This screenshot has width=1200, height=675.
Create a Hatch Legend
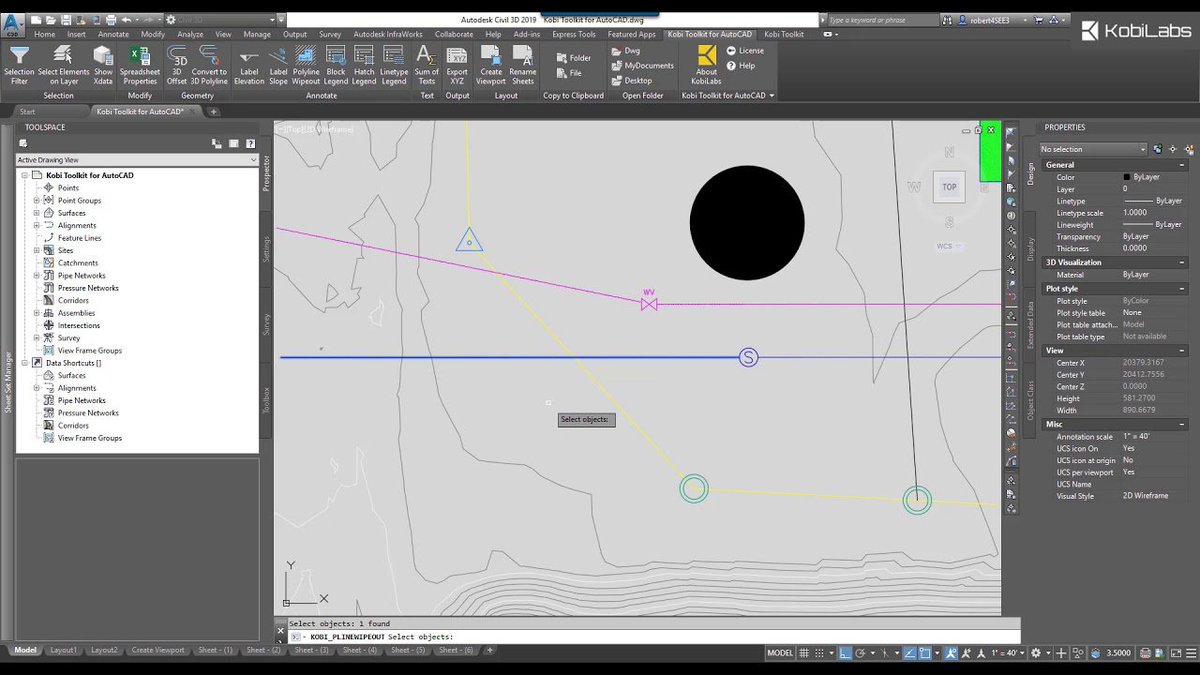click(364, 65)
